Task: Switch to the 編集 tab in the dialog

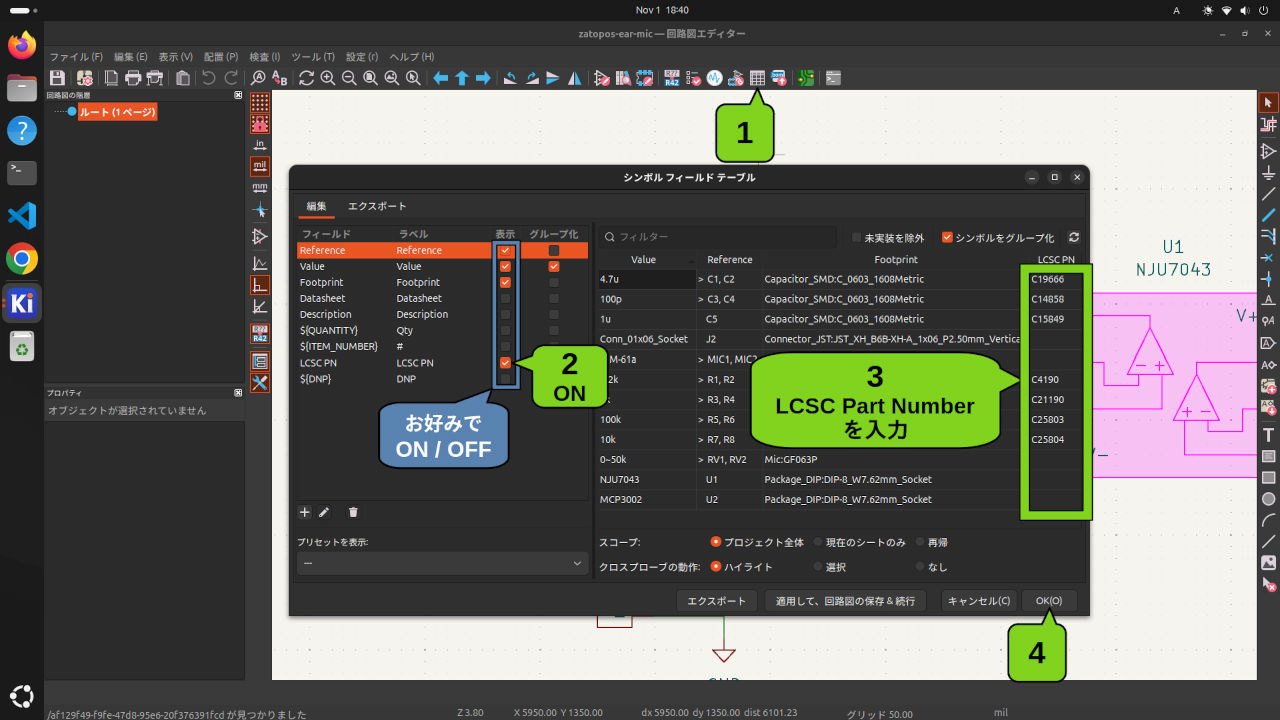Action: [x=316, y=206]
